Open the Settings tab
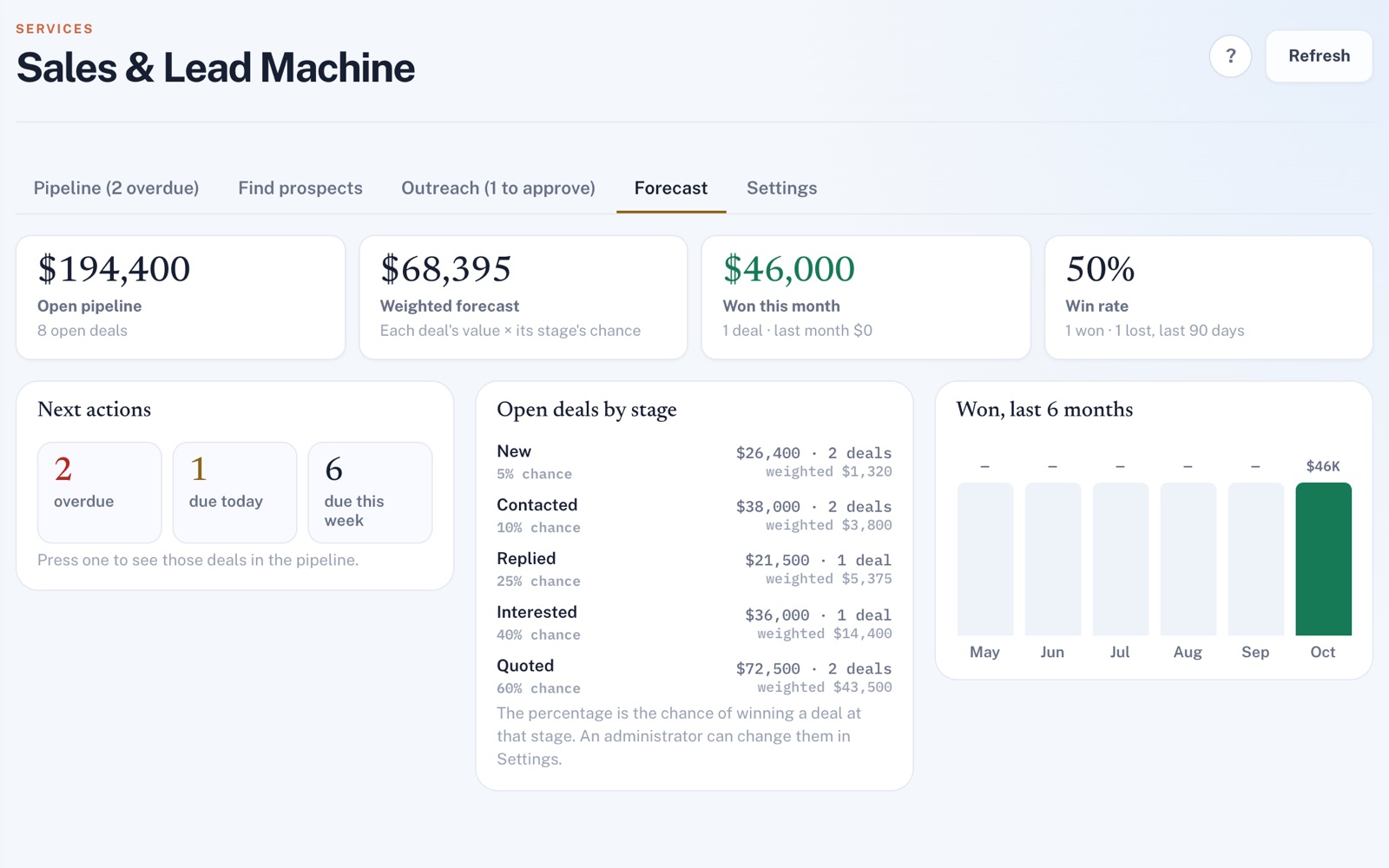This screenshot has height=868, width=1389. click(781, 188)
